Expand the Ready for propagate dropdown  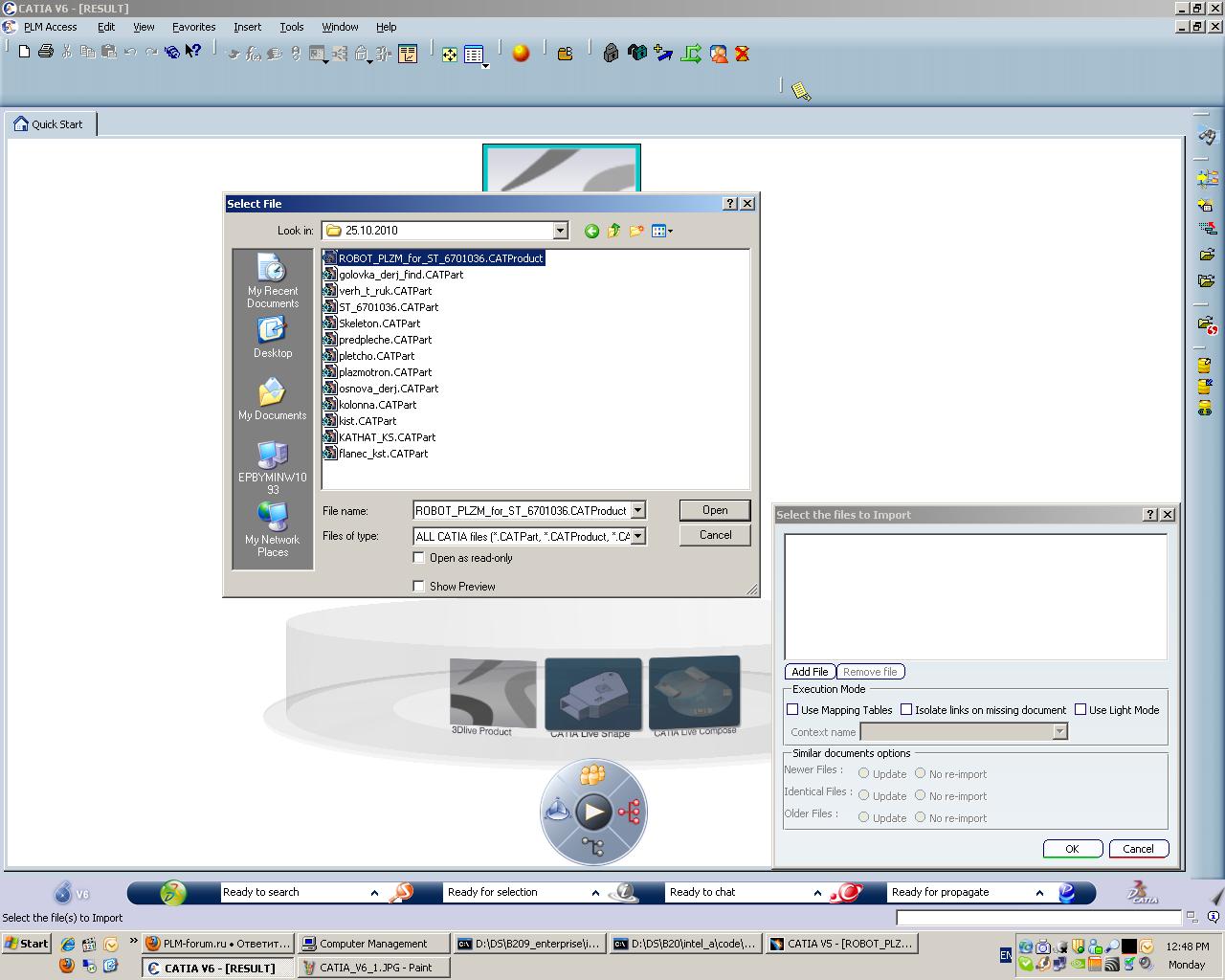(1039, 893)
